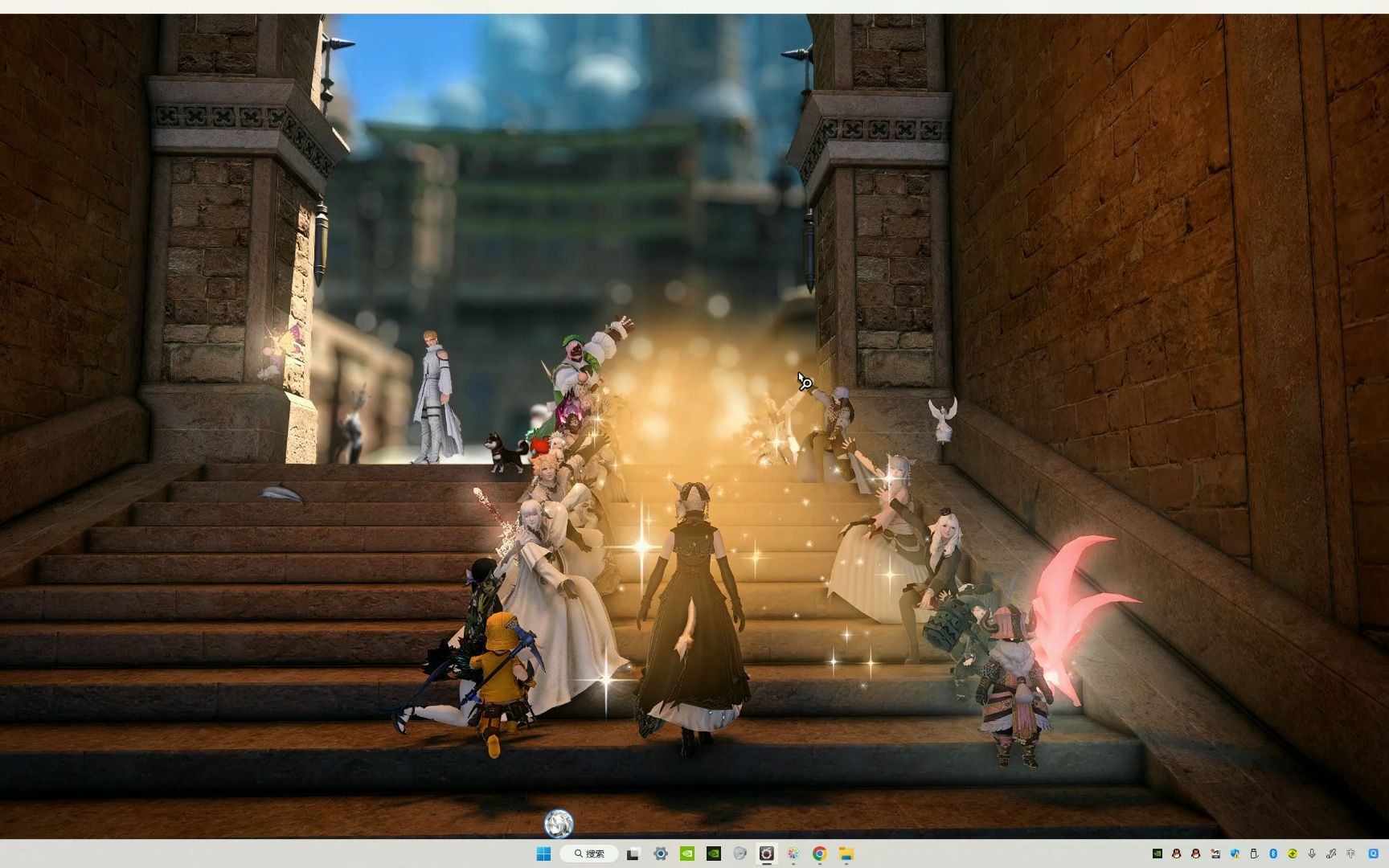The height and width of the screenshot is (868, 1389).
Task: Open the Start menu
Action: [x=545, y=854]
